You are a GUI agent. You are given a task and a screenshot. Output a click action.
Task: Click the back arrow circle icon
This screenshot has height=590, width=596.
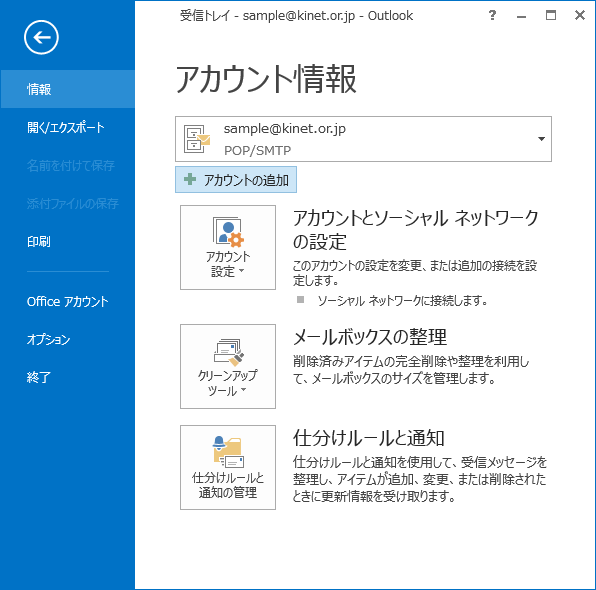point(41,37)
